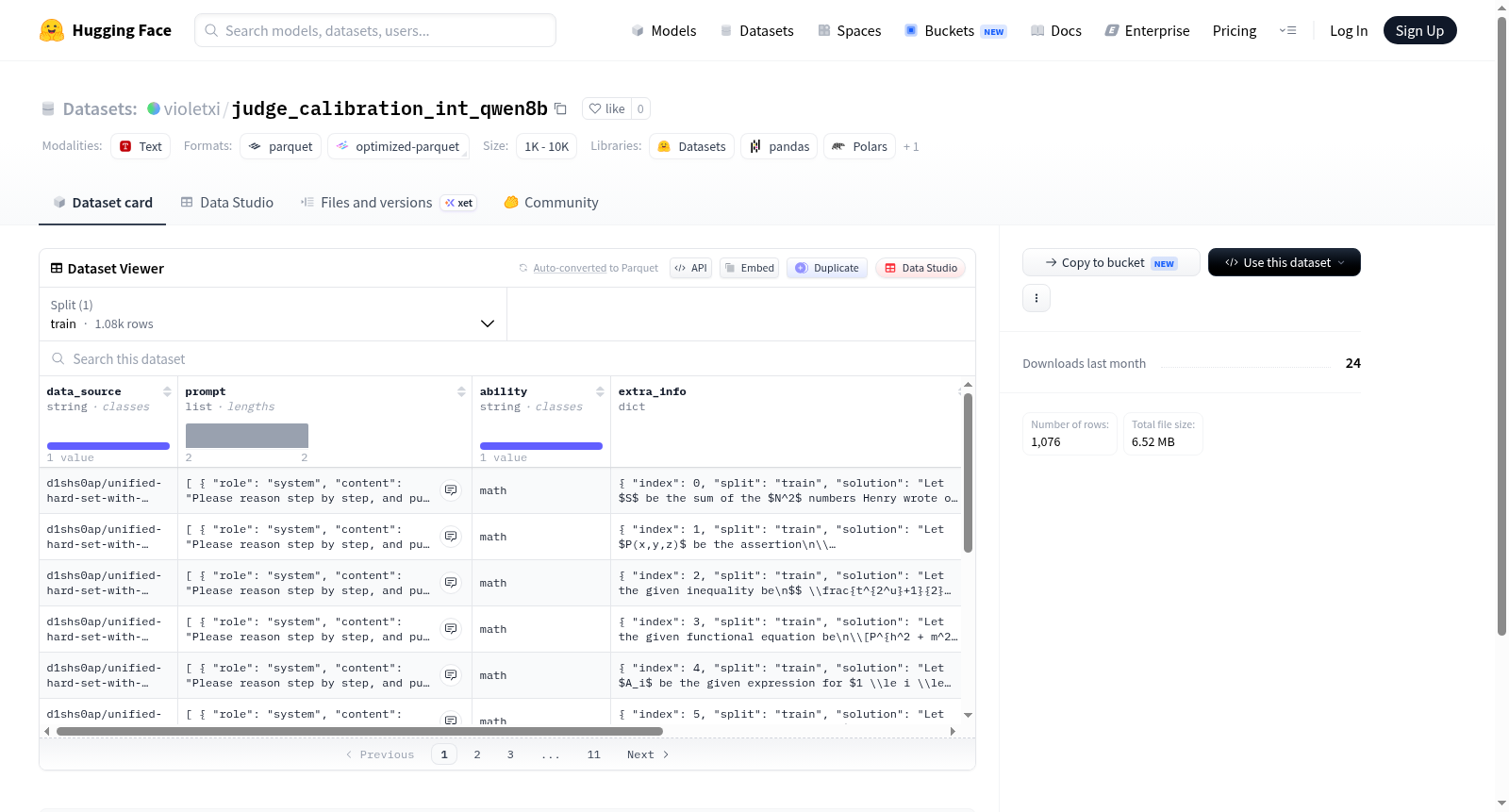1509x812 pixels.
Task: Click Next in table pagination
Action: [x=648, y=754]
